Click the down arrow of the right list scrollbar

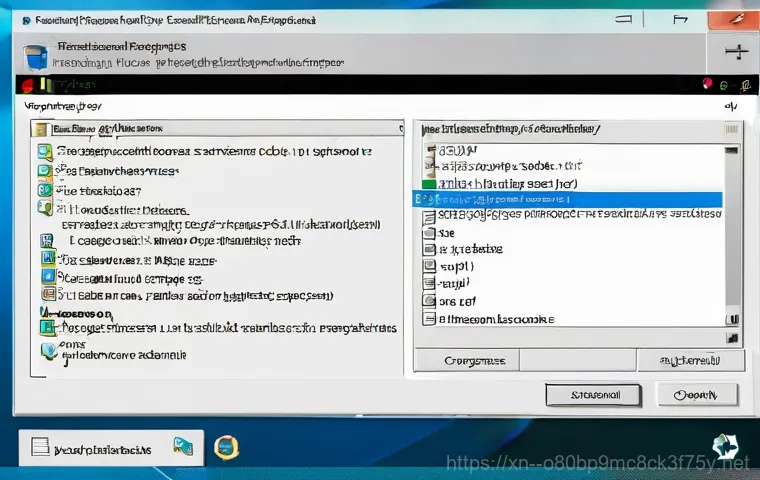click(733, 320)
